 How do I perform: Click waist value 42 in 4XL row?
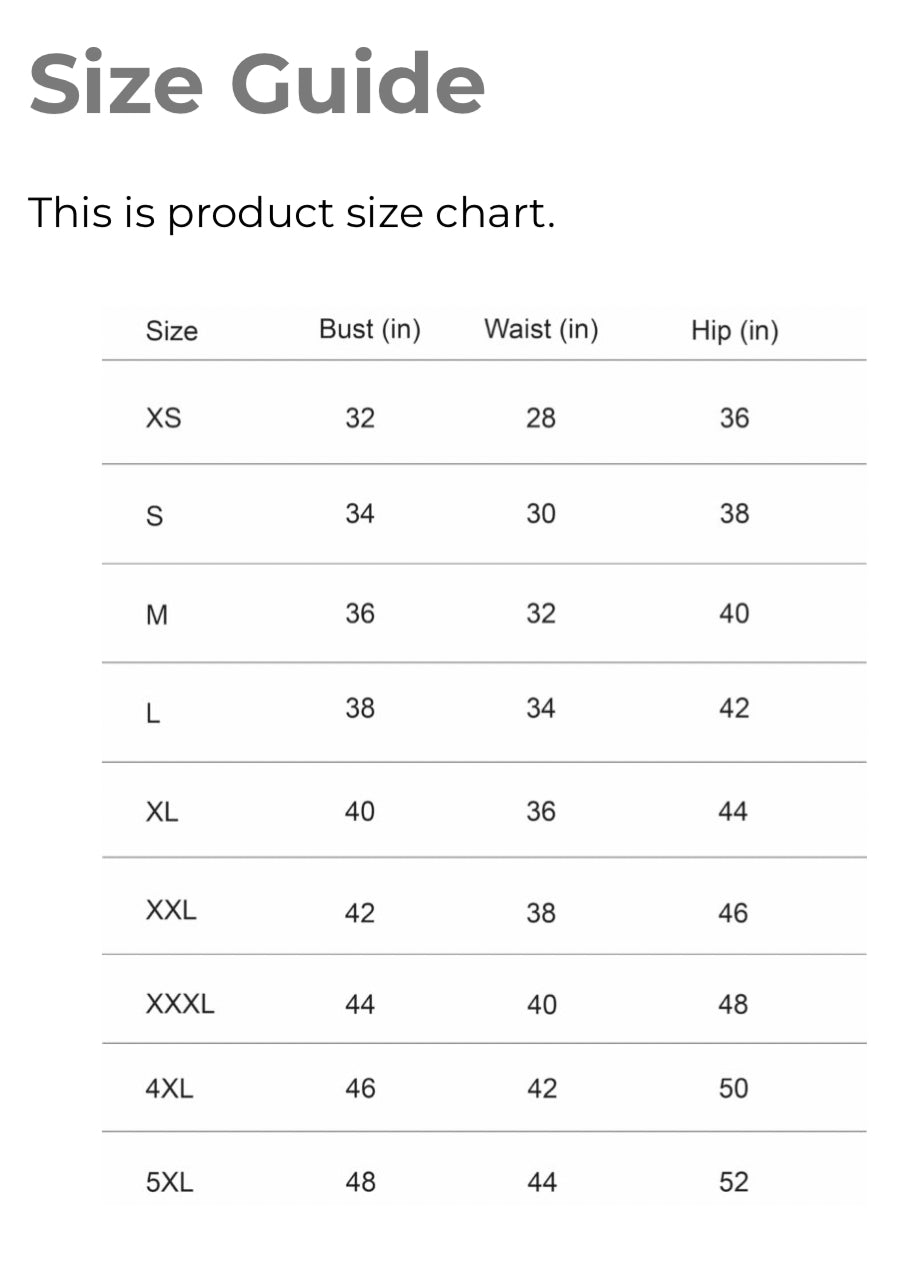tap(542, 1089)
